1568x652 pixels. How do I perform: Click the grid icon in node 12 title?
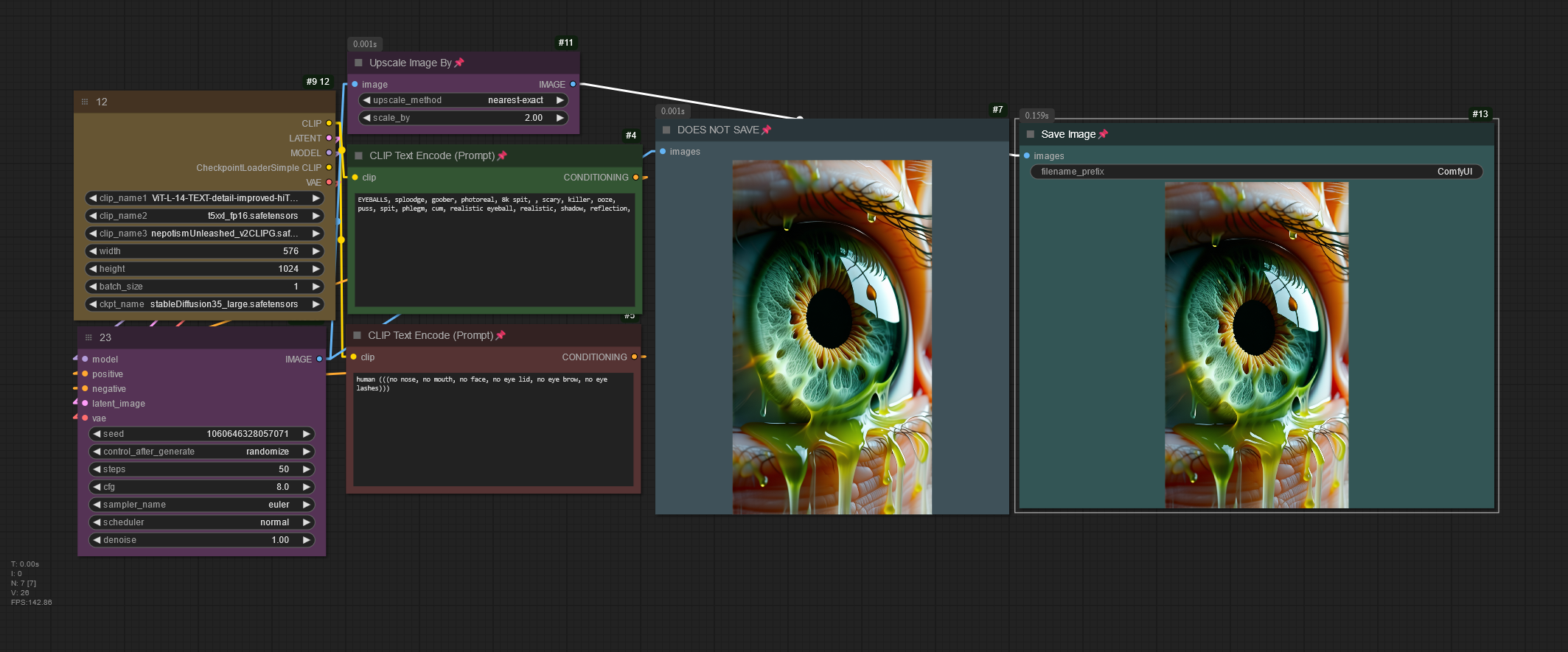pyautogui.click(x=85, y=102)
